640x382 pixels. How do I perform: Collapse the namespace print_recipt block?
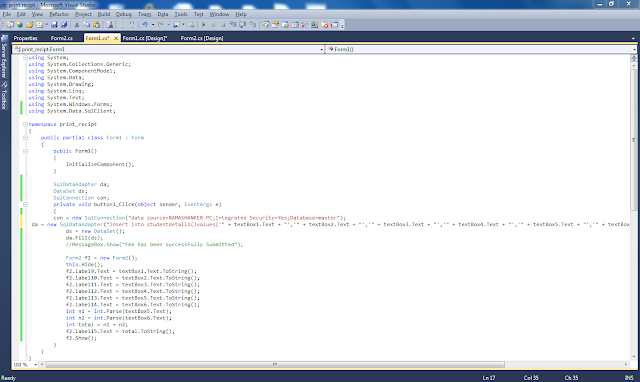[25, 124]
